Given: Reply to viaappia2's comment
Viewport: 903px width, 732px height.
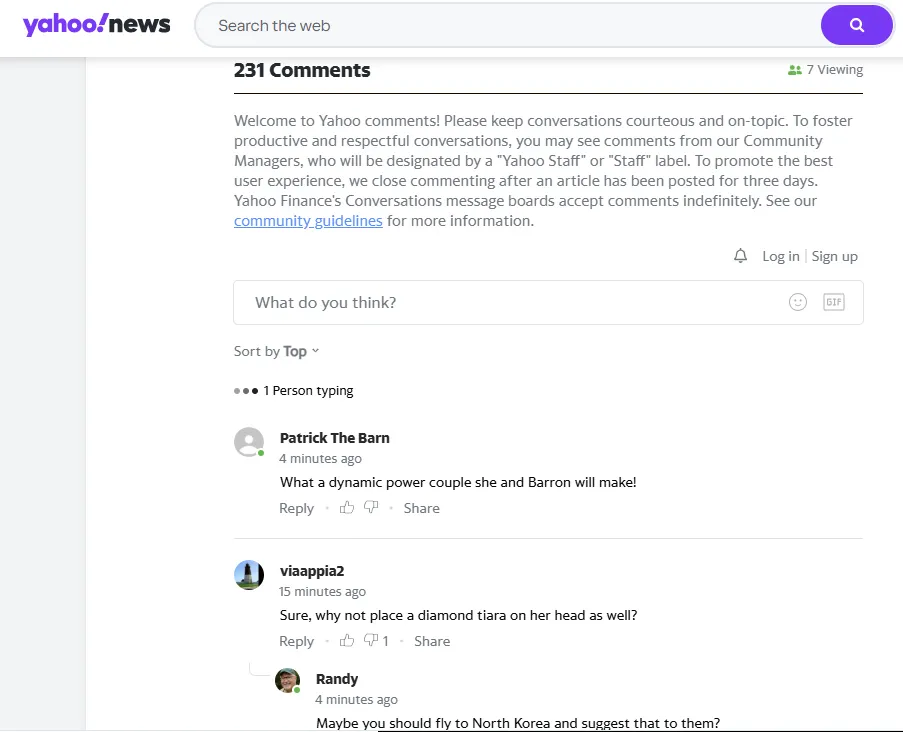Looking at the screenshot, I should click(296, 641).
